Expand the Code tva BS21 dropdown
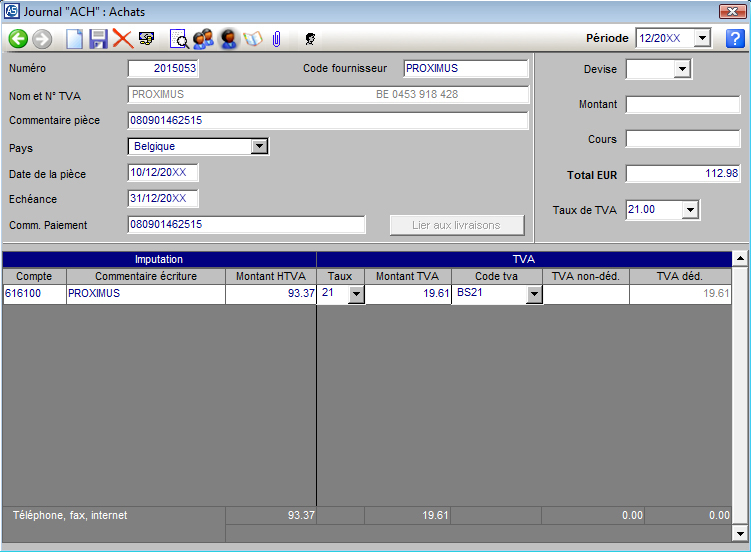This screenshot has height=552, width=751. pos(534,294)
